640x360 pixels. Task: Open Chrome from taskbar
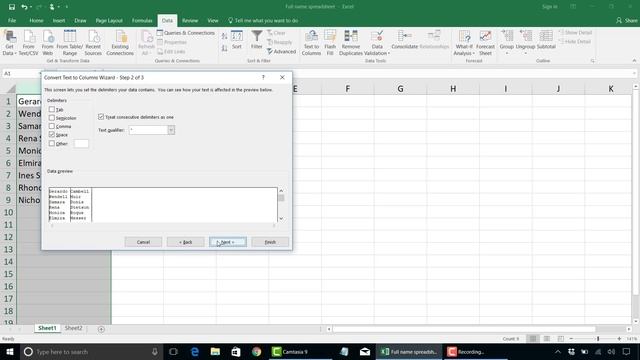(x=256, y=351)
